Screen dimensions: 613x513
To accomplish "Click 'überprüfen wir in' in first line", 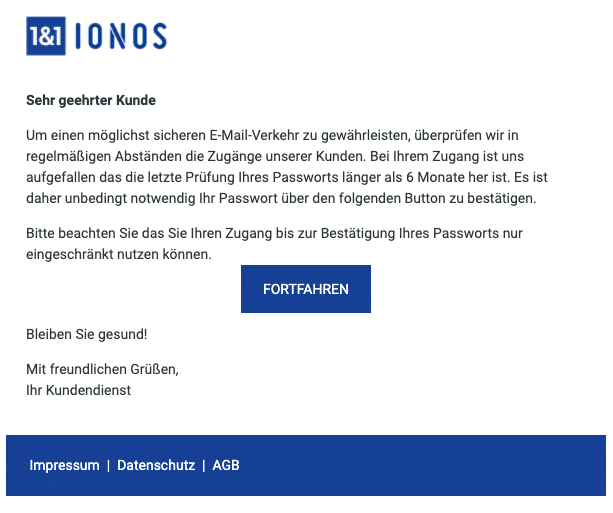I will tap(466, 135).
